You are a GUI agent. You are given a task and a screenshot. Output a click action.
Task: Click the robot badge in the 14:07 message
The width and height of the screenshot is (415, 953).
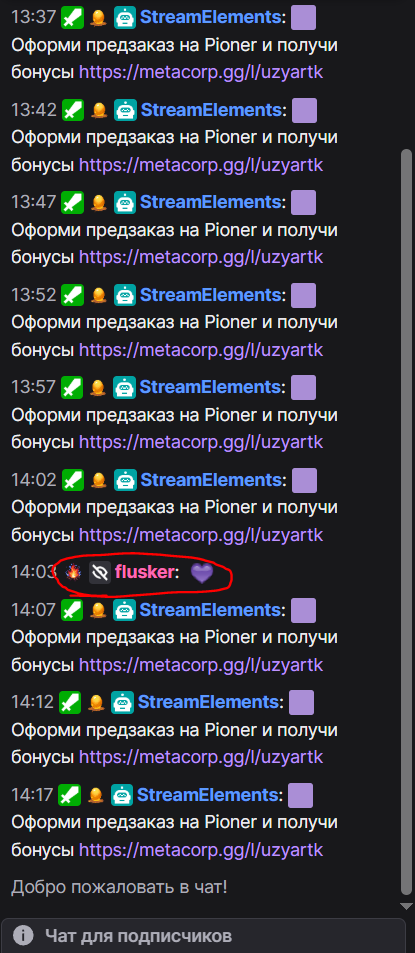[125, 610]
